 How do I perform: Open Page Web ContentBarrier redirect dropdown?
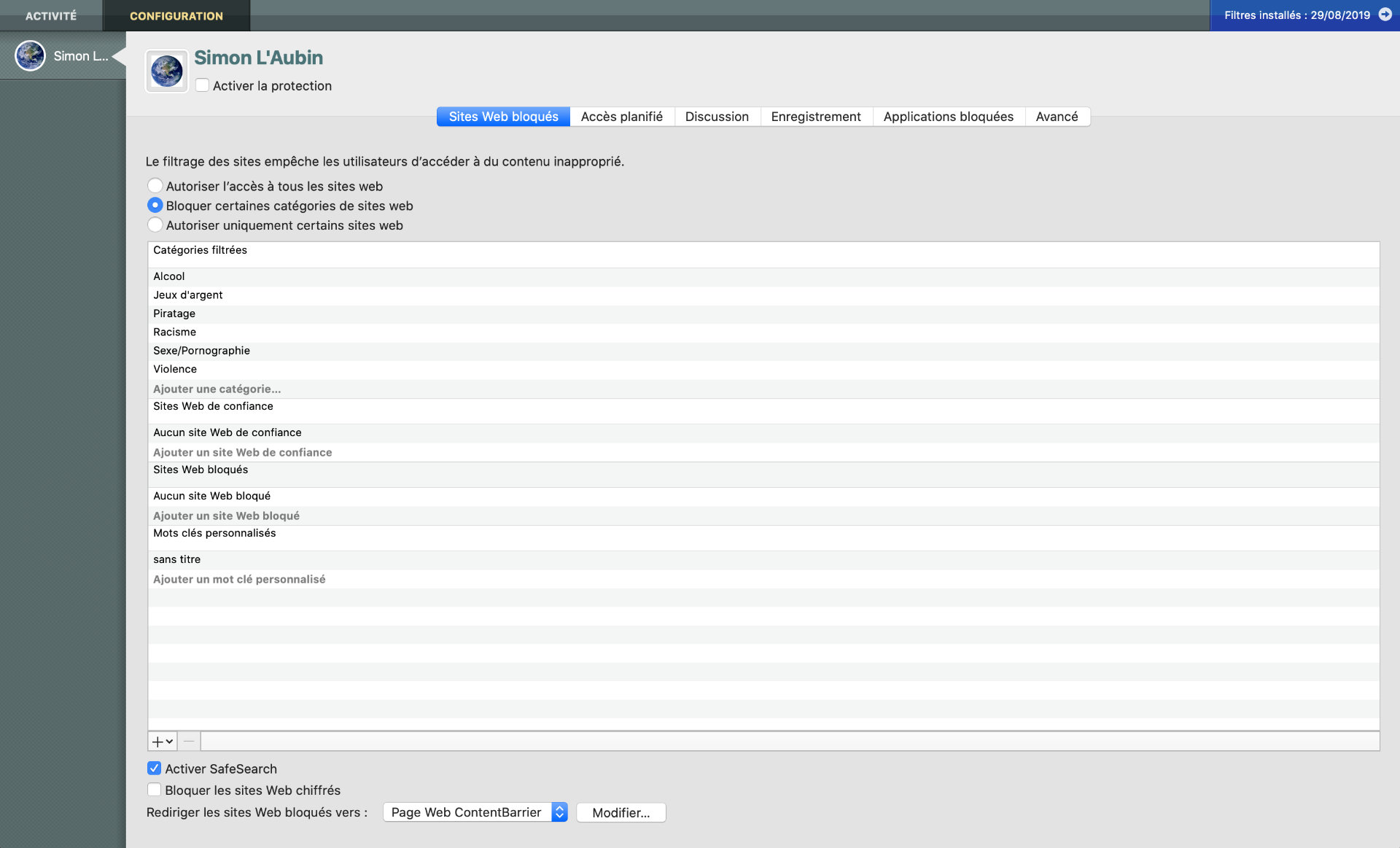[x=475, y=812]
